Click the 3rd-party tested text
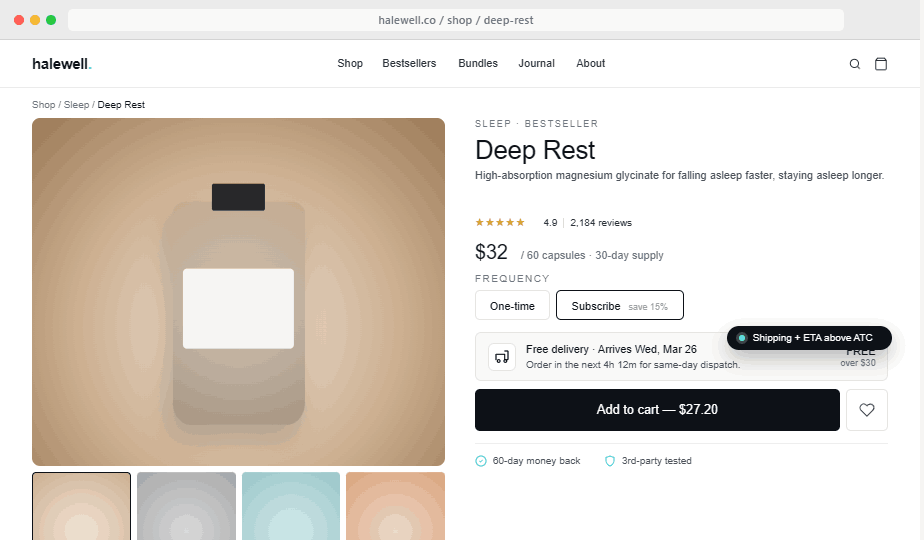This screenshot has height=540, width=924. [656, 461]
